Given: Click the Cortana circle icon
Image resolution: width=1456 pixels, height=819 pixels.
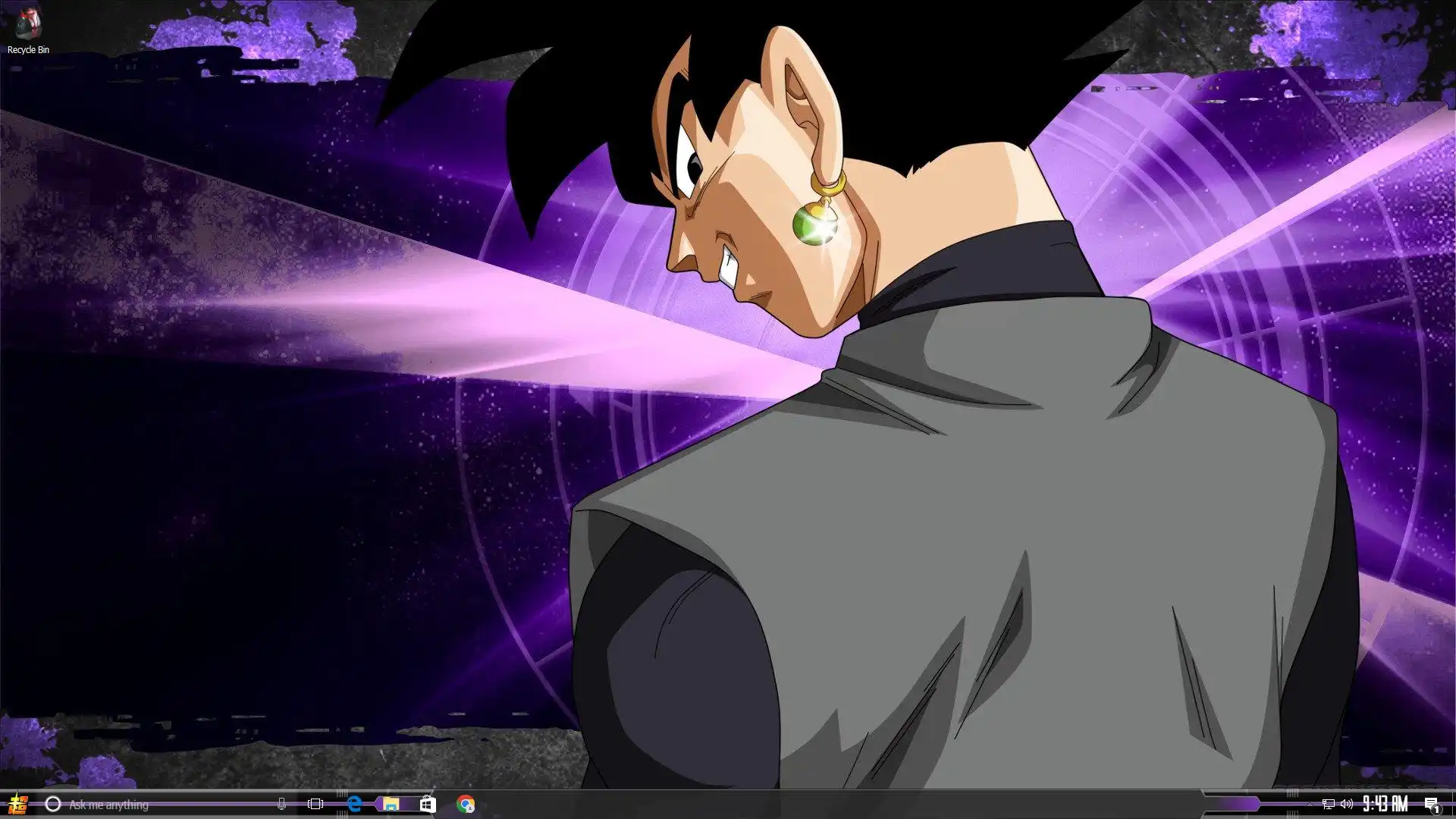Looking at the screenshot, I should (x=52, y=804).
